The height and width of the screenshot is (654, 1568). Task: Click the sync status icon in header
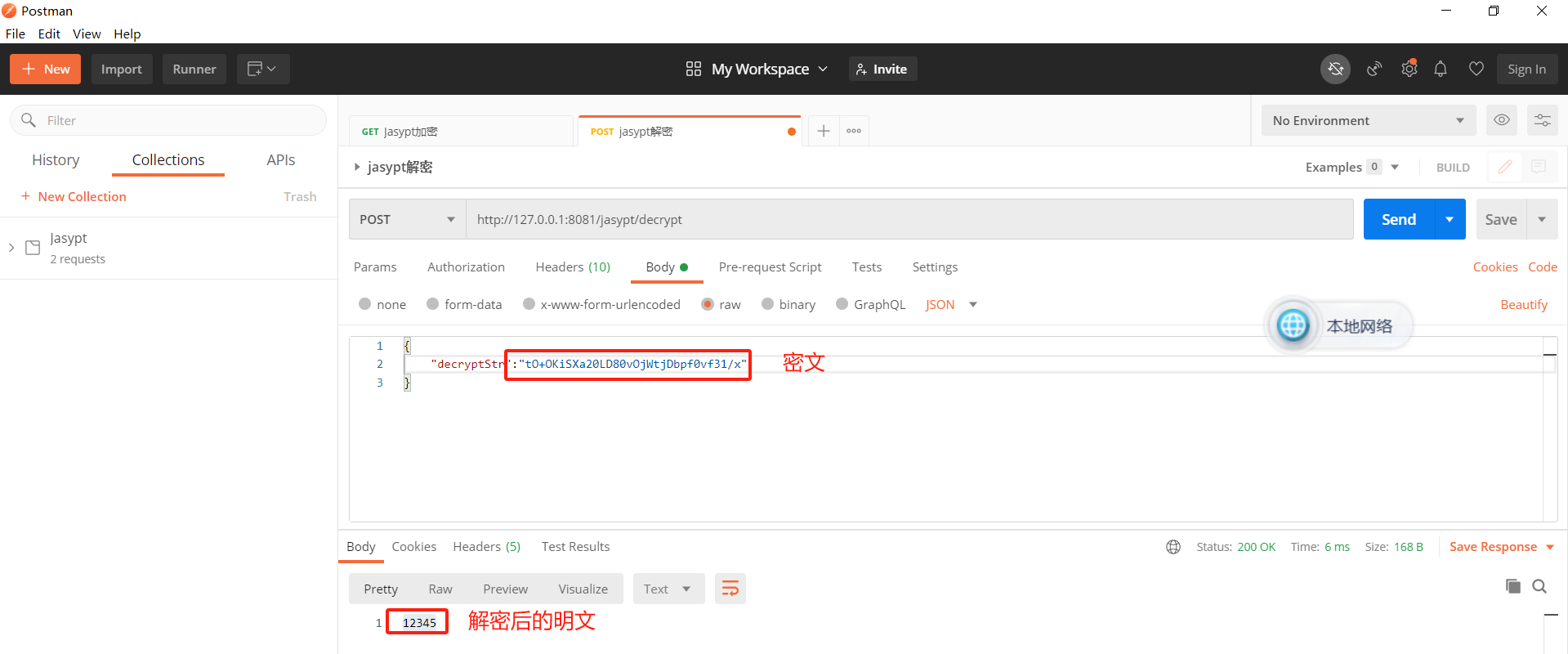pos(1335,69)
